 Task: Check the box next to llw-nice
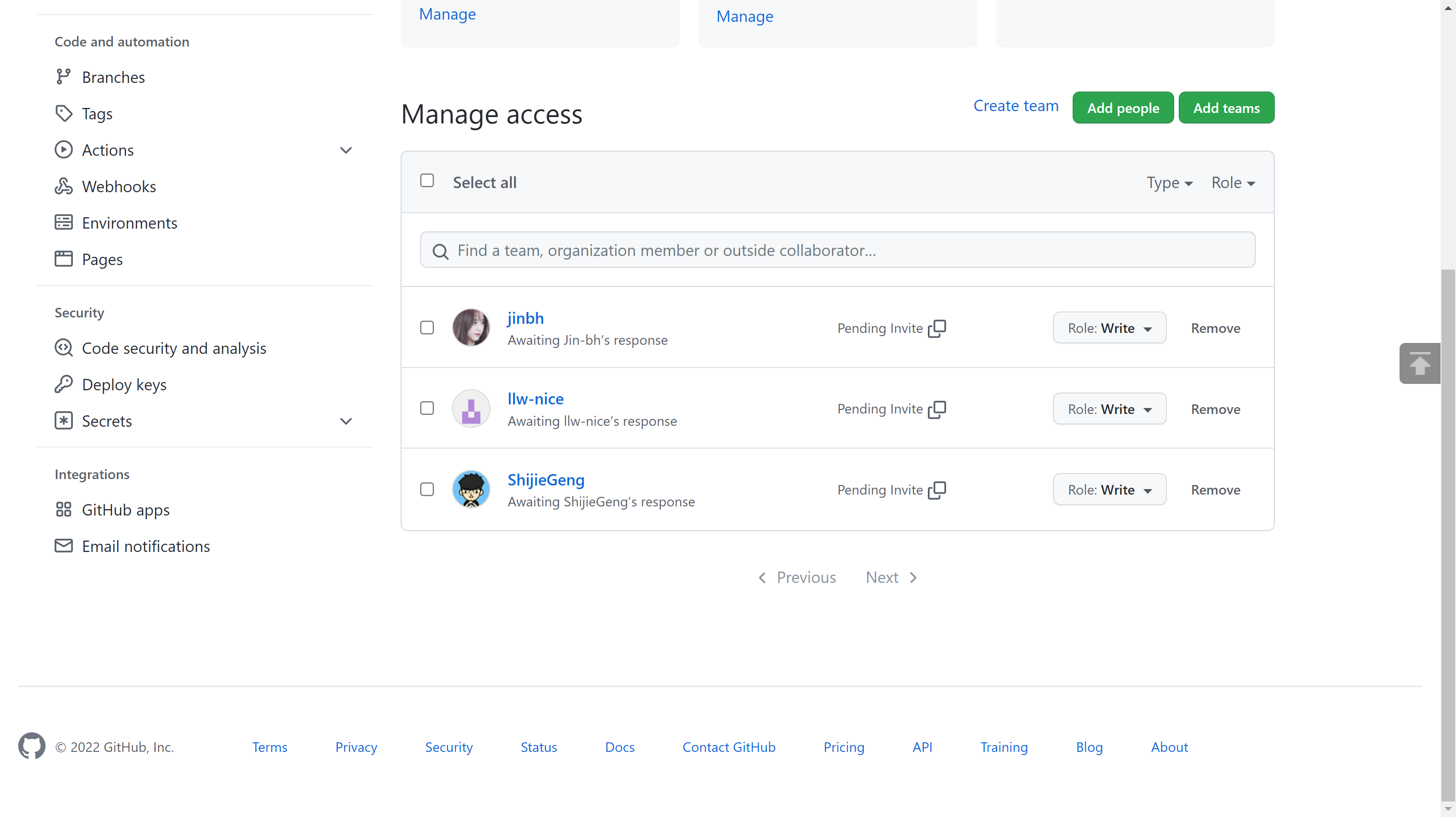click(428, 408)
